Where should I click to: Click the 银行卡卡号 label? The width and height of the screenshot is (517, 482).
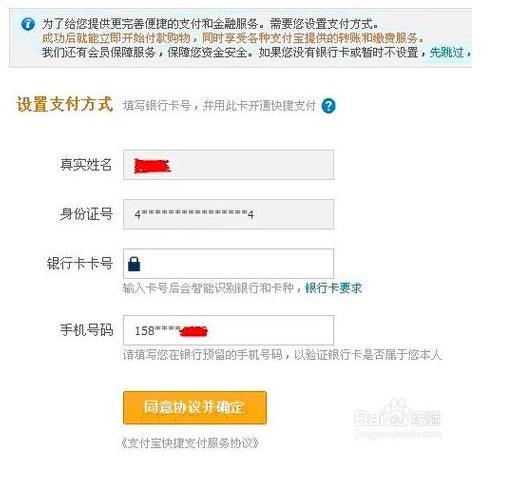[80, 263]
